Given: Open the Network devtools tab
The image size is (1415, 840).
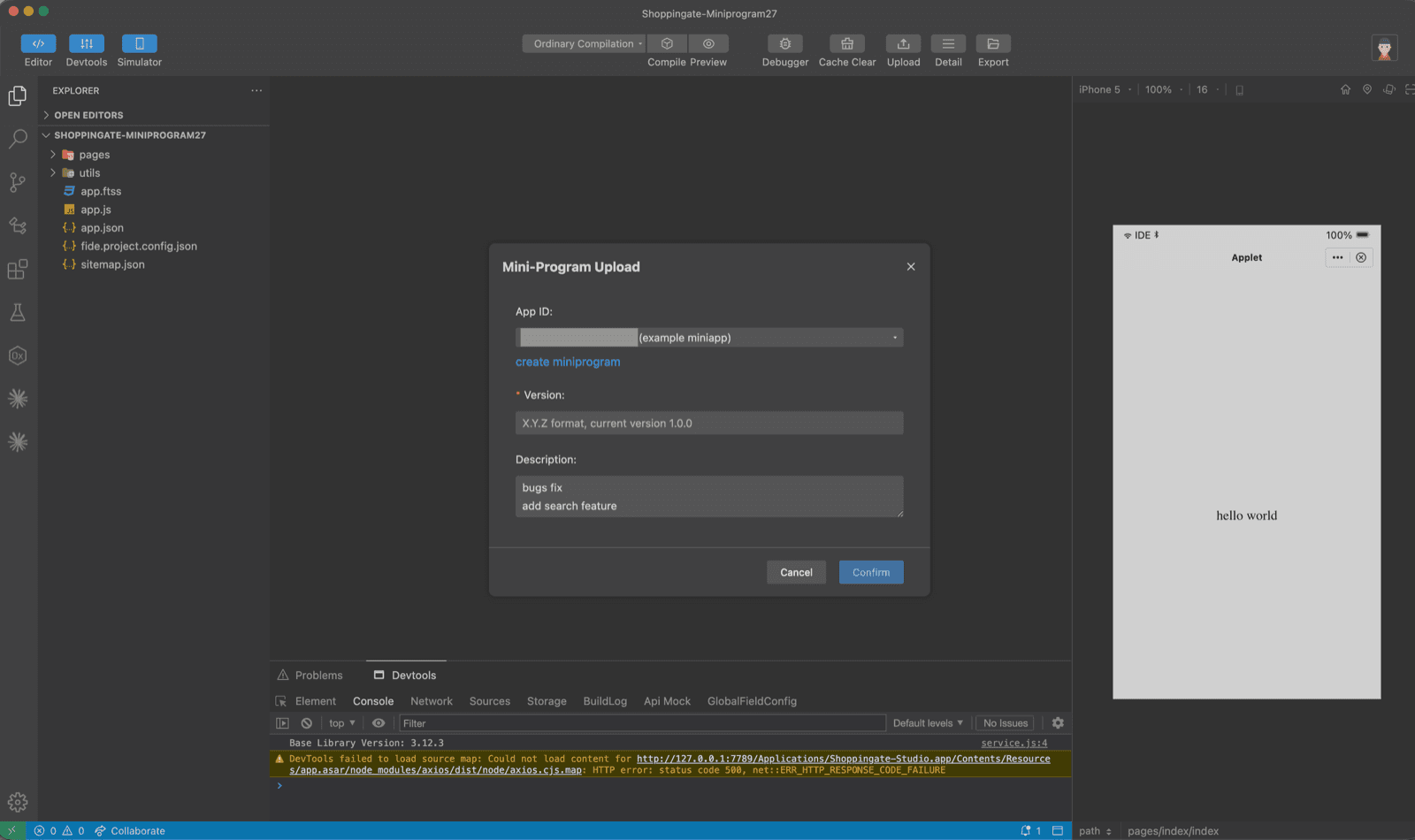Looking at the screenshot, I should pos(432,701).
